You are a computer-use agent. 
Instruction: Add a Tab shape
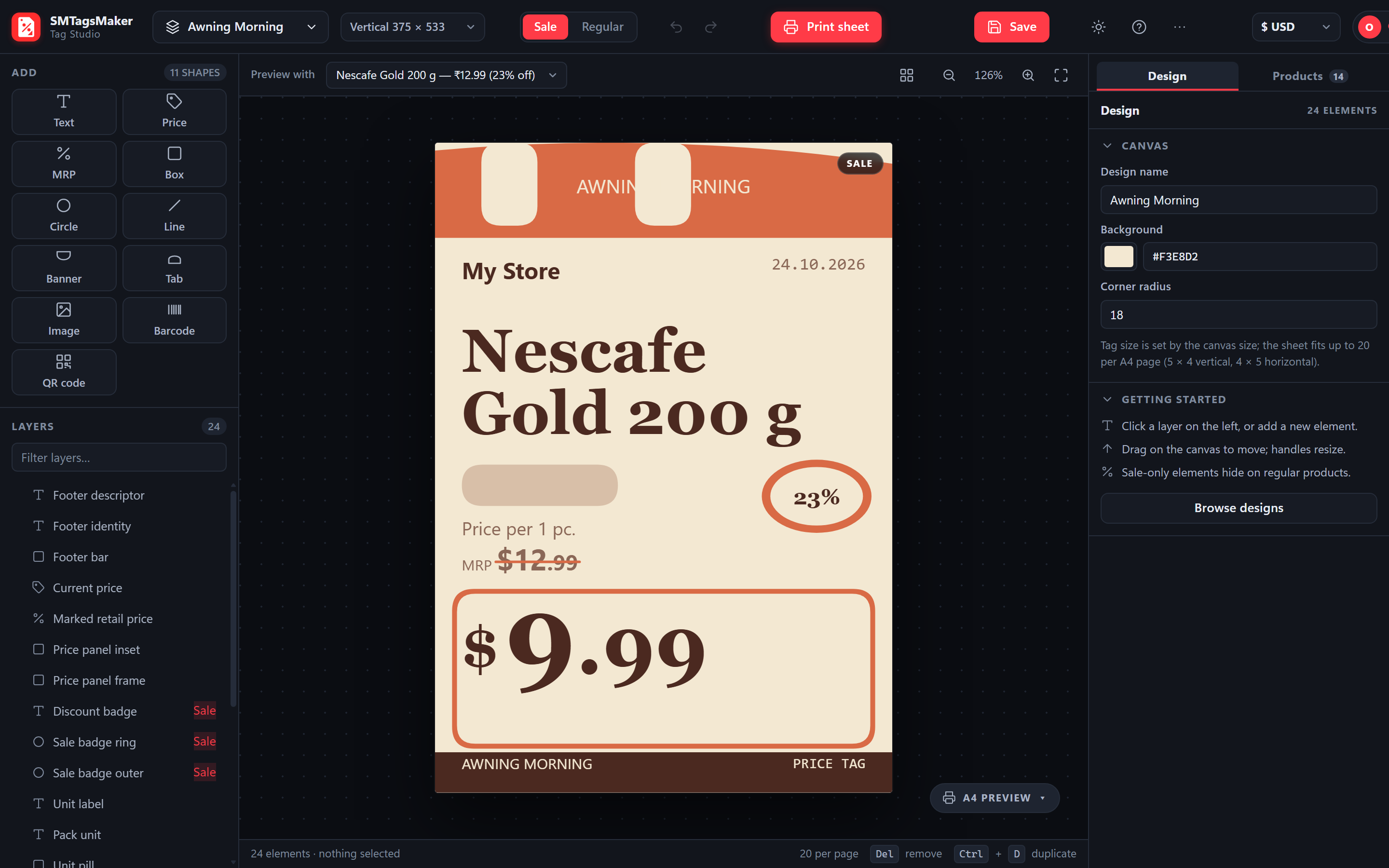[x=174, y=268]
